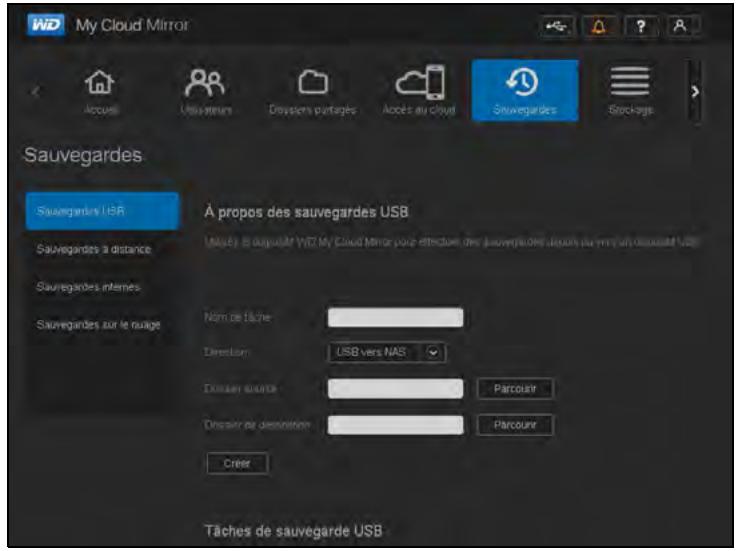Viewport: 737px width, 551px height.
Task: Click Parcourir next to Dossier source
Action: (515, 389)
